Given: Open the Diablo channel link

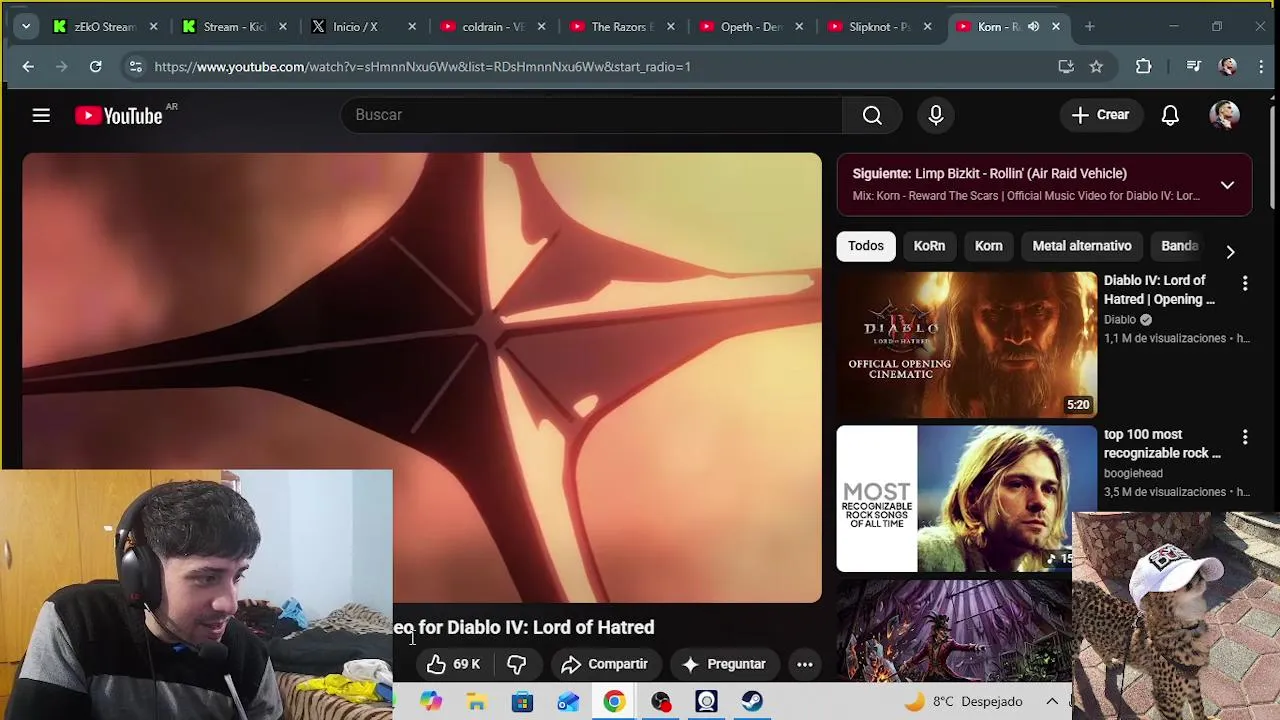Looking at the screenshot, I should 1120,320.
